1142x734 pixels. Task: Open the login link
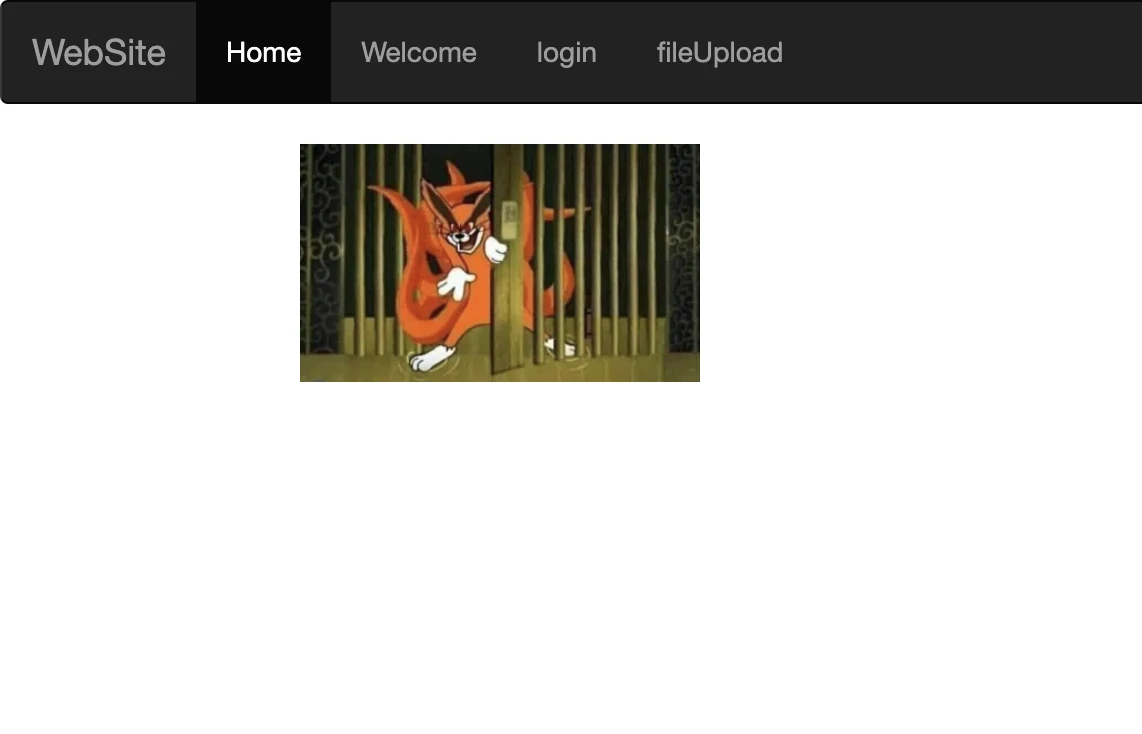pos(567,52)
